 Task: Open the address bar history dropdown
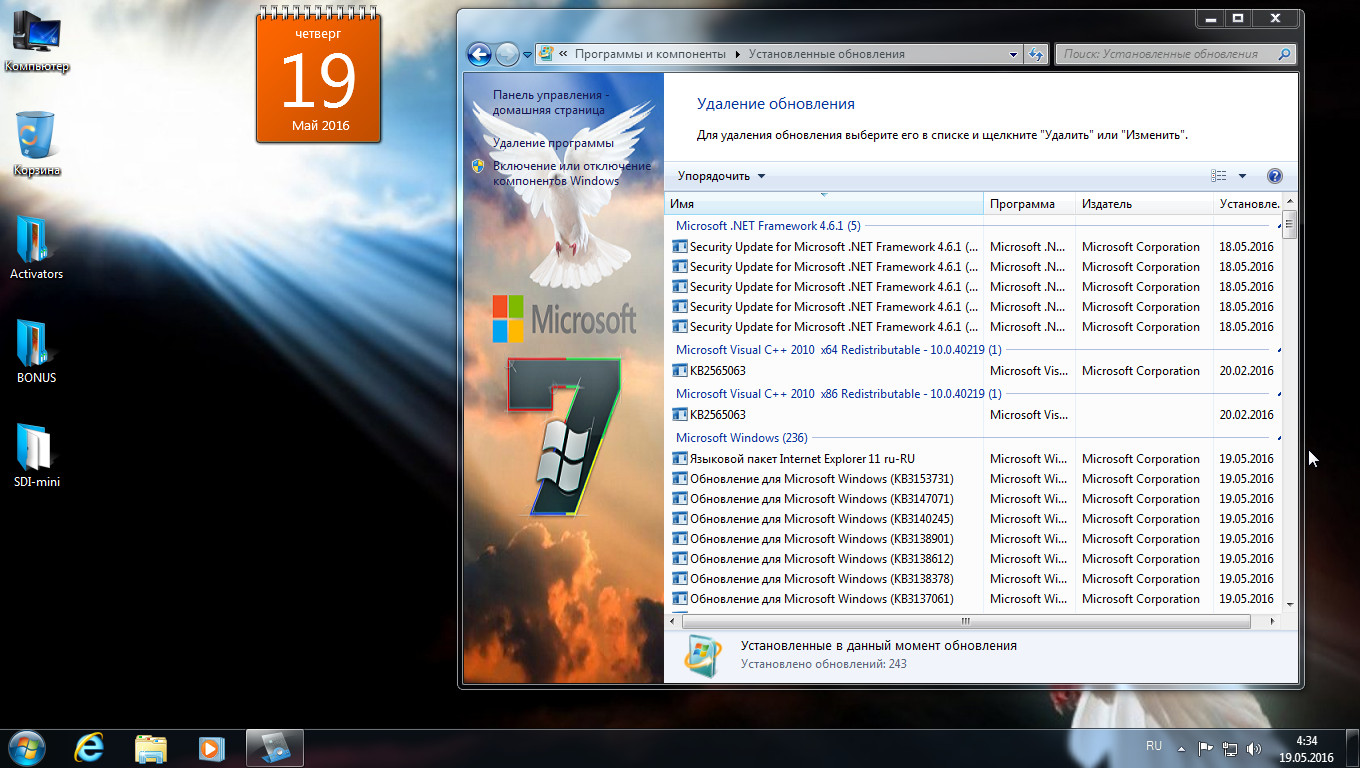point(1013,54)
